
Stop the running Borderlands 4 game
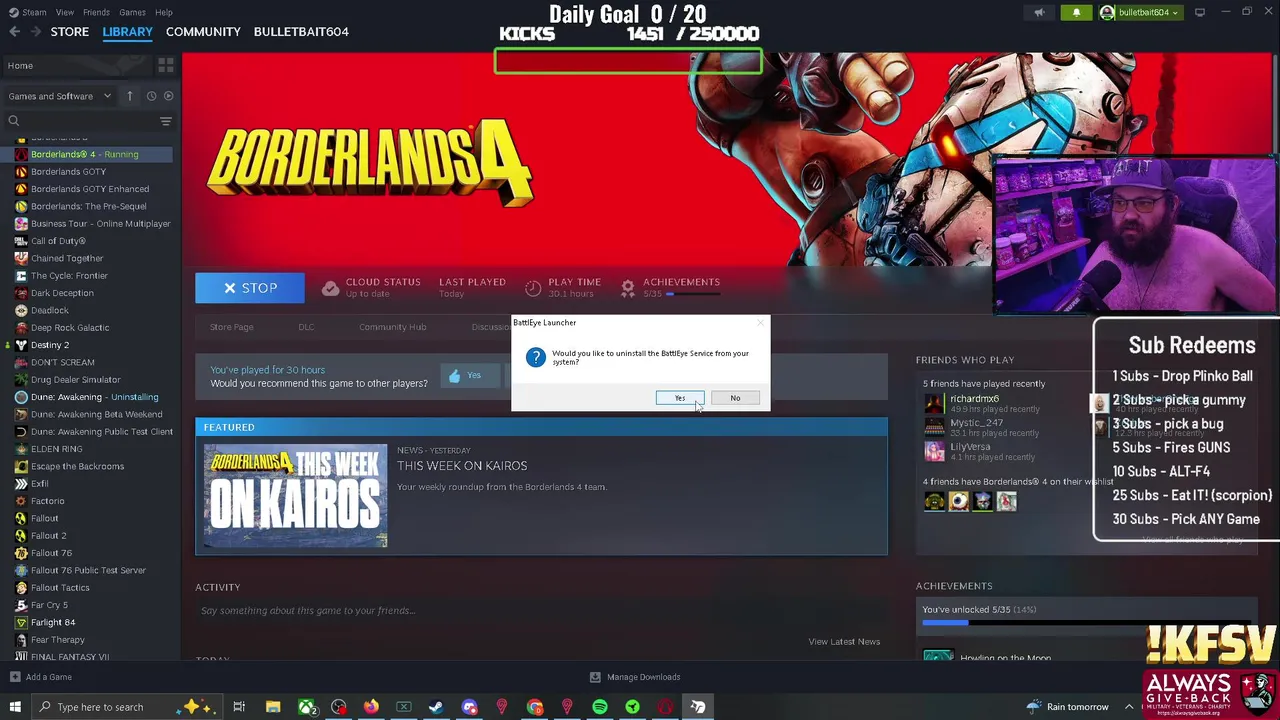tap(250, 288)
